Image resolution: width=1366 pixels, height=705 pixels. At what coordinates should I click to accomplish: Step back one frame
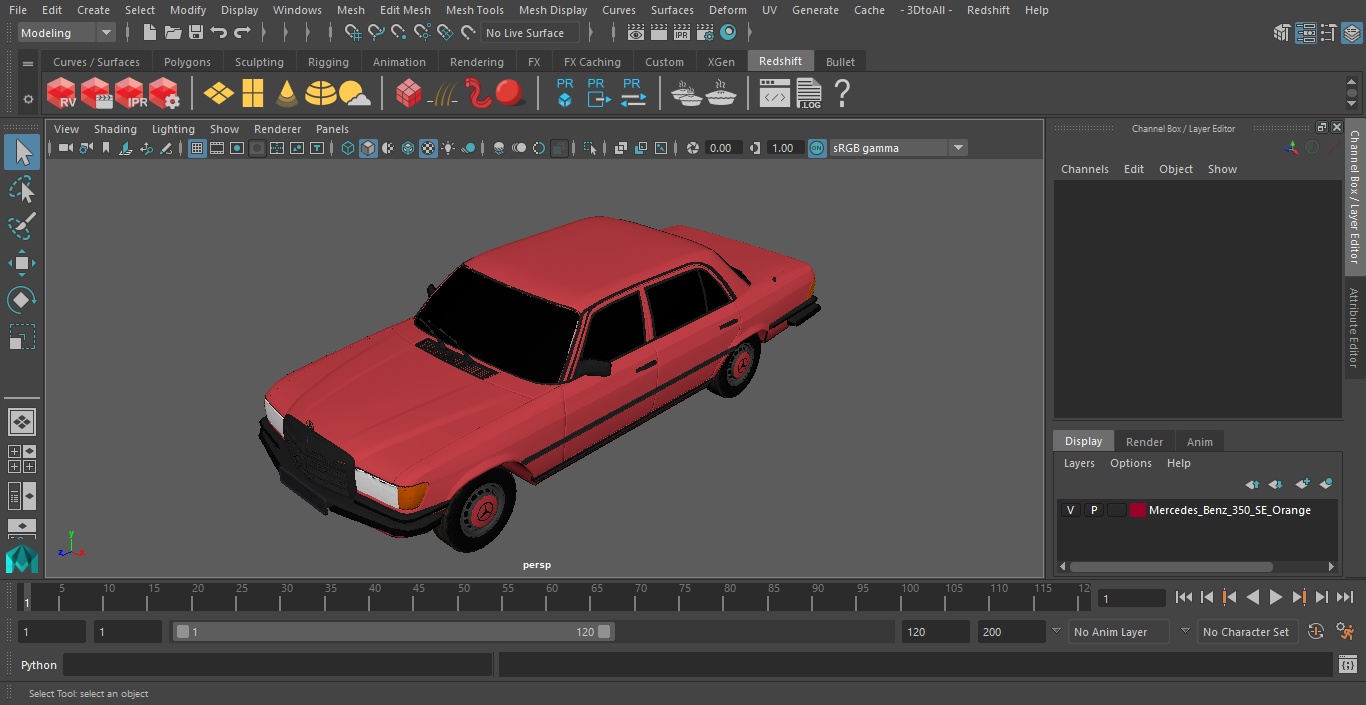(1207, 597)
